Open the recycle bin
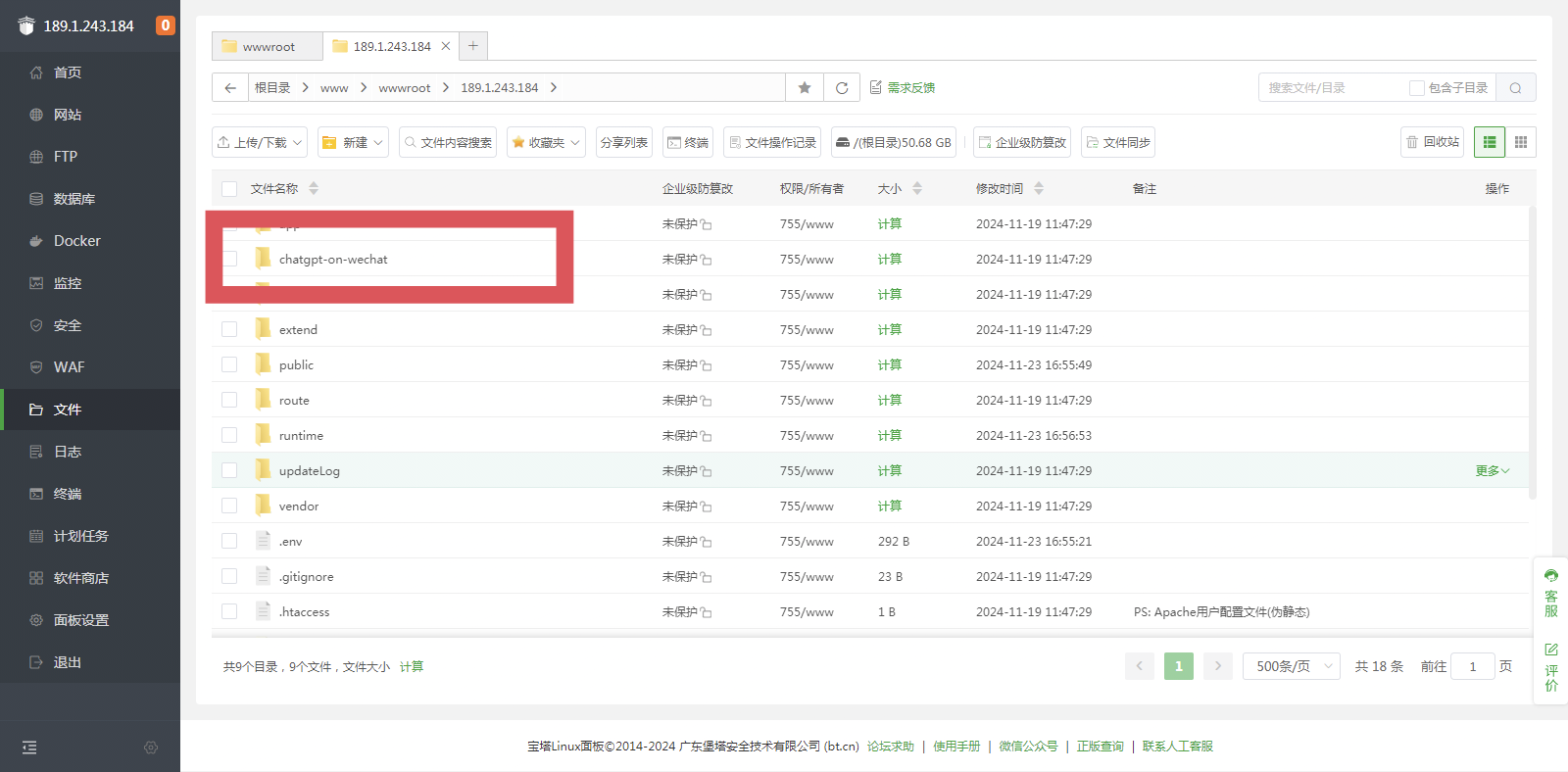1568x772 pixels. (1433, 142)
